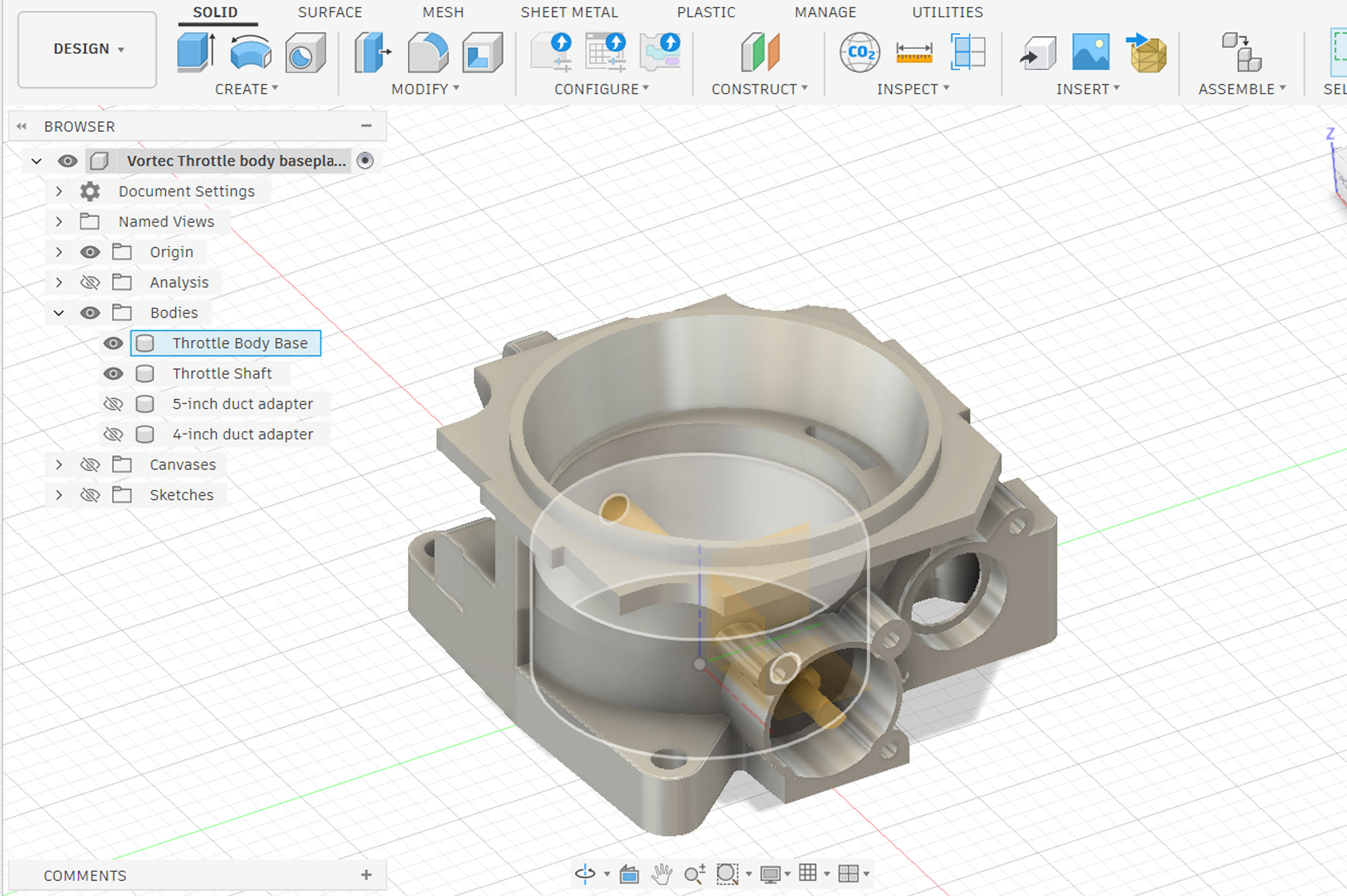Viewport: 1347px width, 896px height.
Task: Select the Insert Canvas image icon
Action: [x=1090, y=52]
